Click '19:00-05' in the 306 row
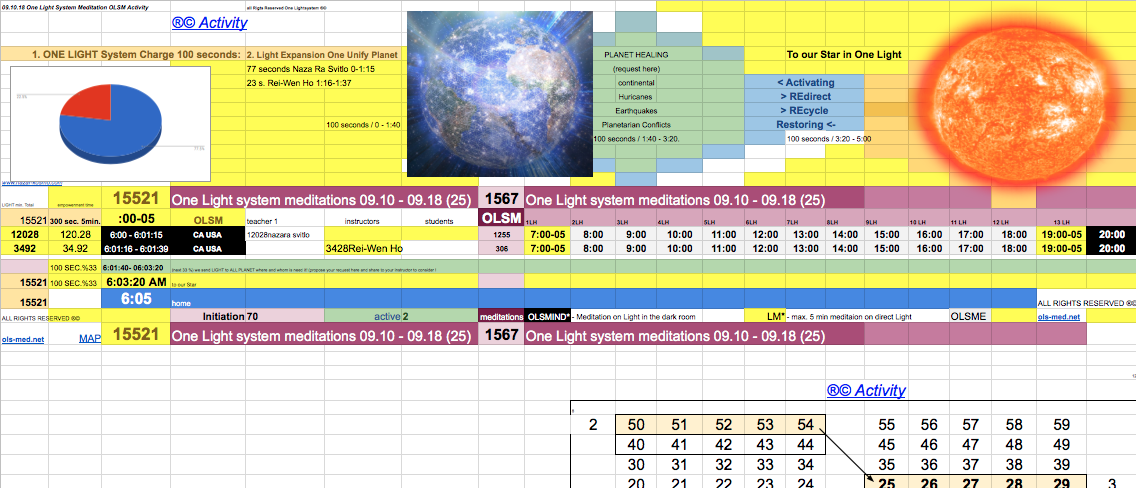1136x488 pixels. (1060, 248)
